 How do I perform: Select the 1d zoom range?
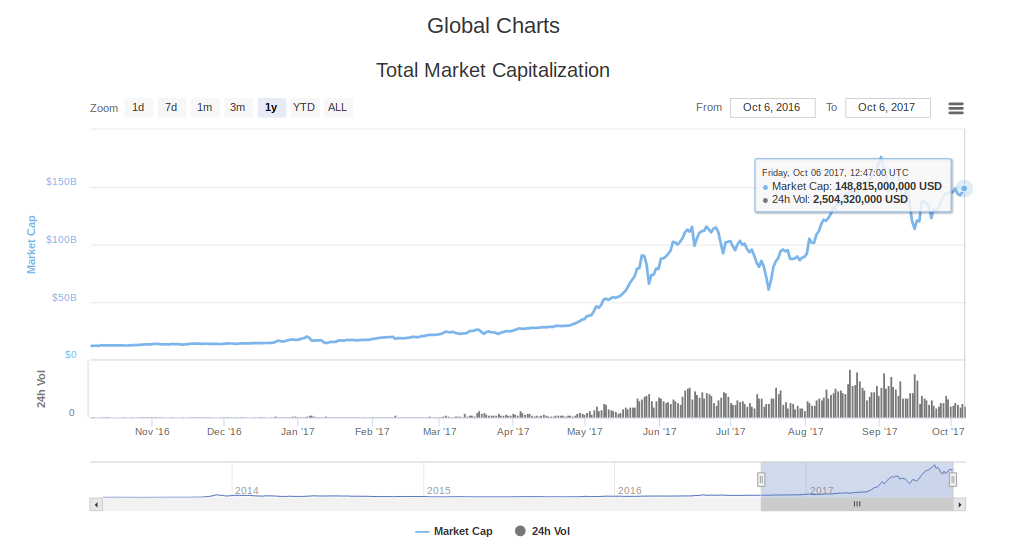click(138, 108)
